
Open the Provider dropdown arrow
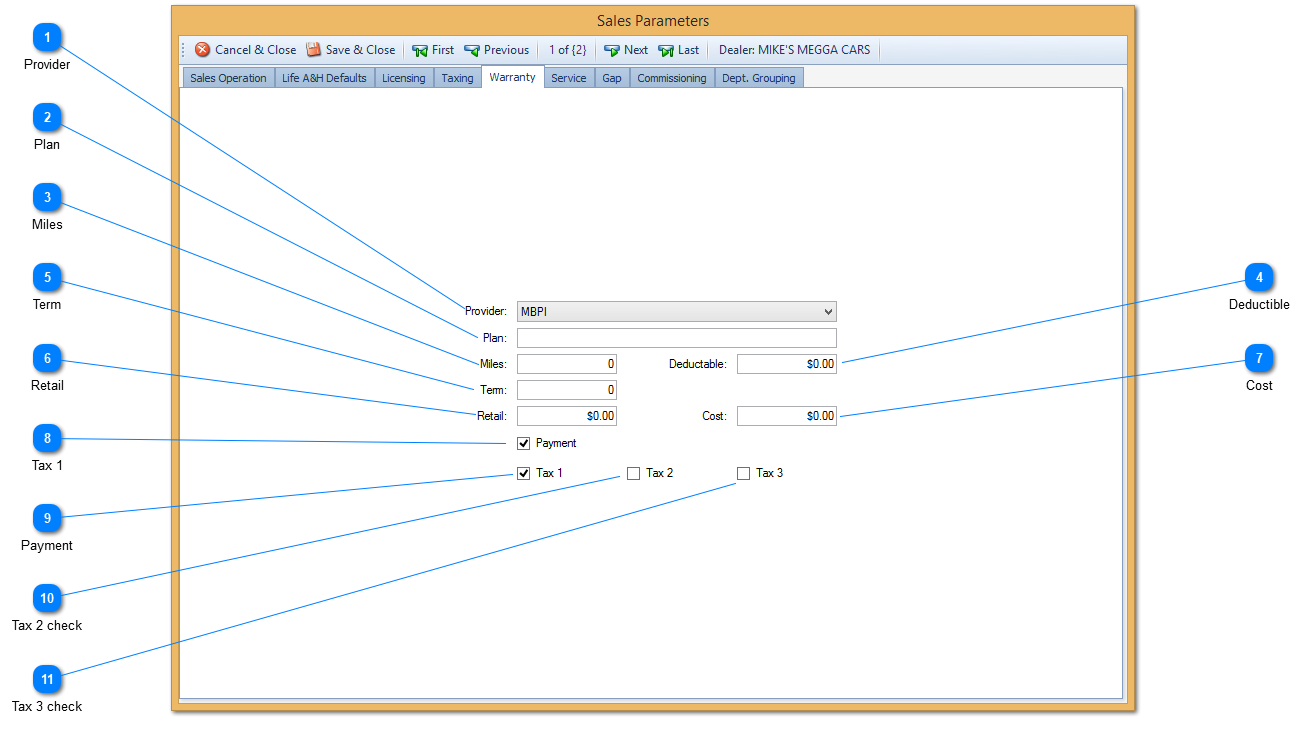point(827,312)
